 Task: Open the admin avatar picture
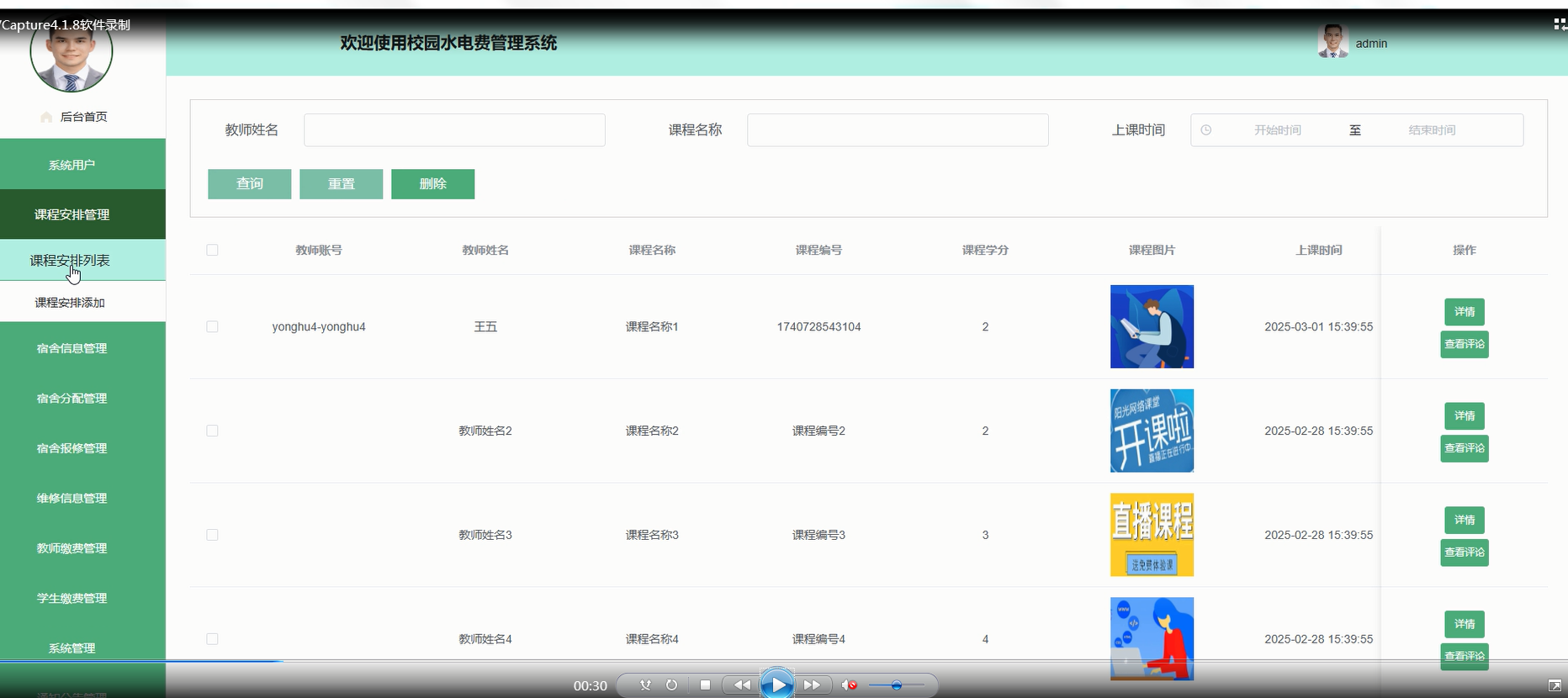[1333, 41]
